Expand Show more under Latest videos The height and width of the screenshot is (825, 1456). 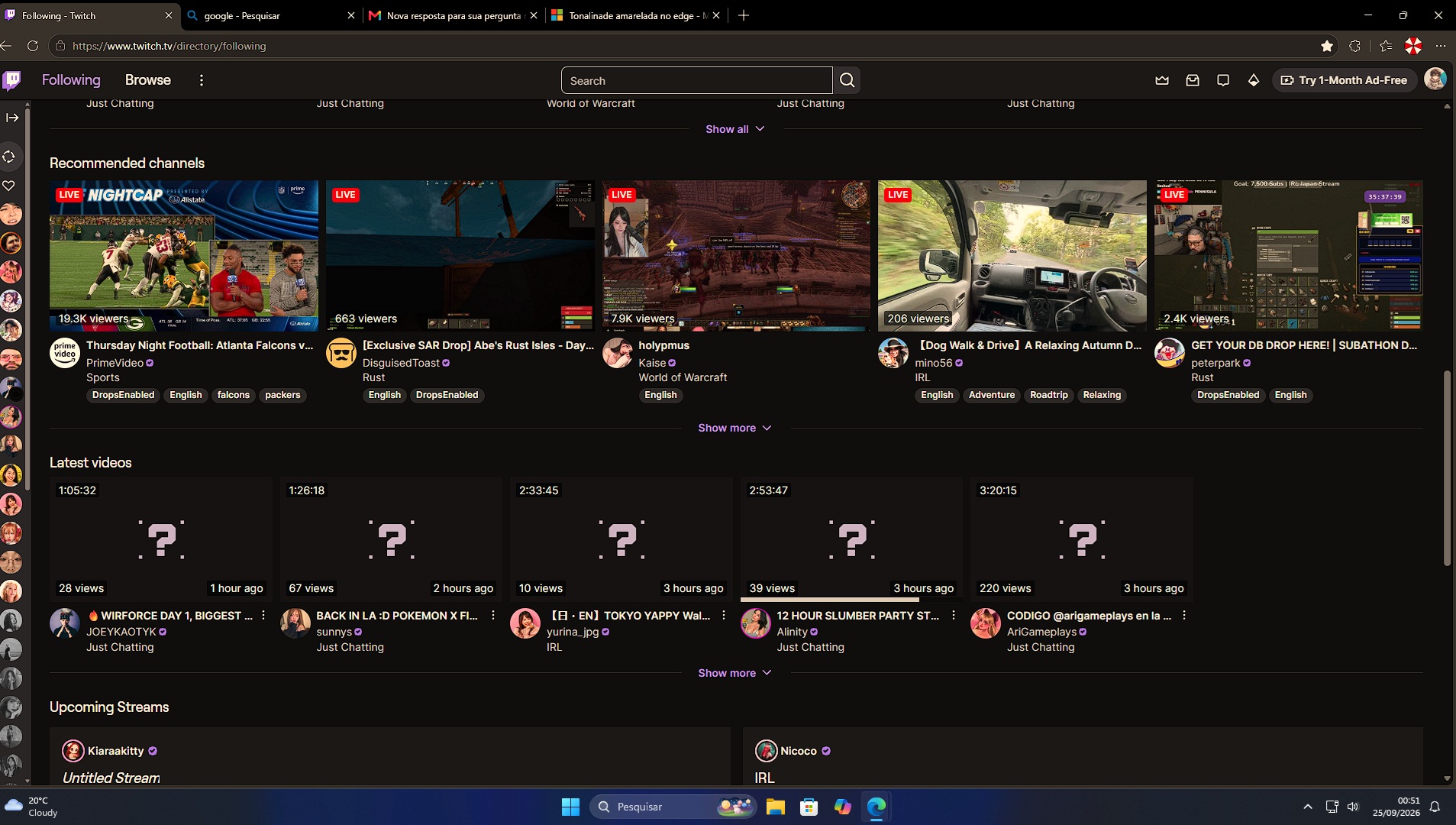click(734, 673)
